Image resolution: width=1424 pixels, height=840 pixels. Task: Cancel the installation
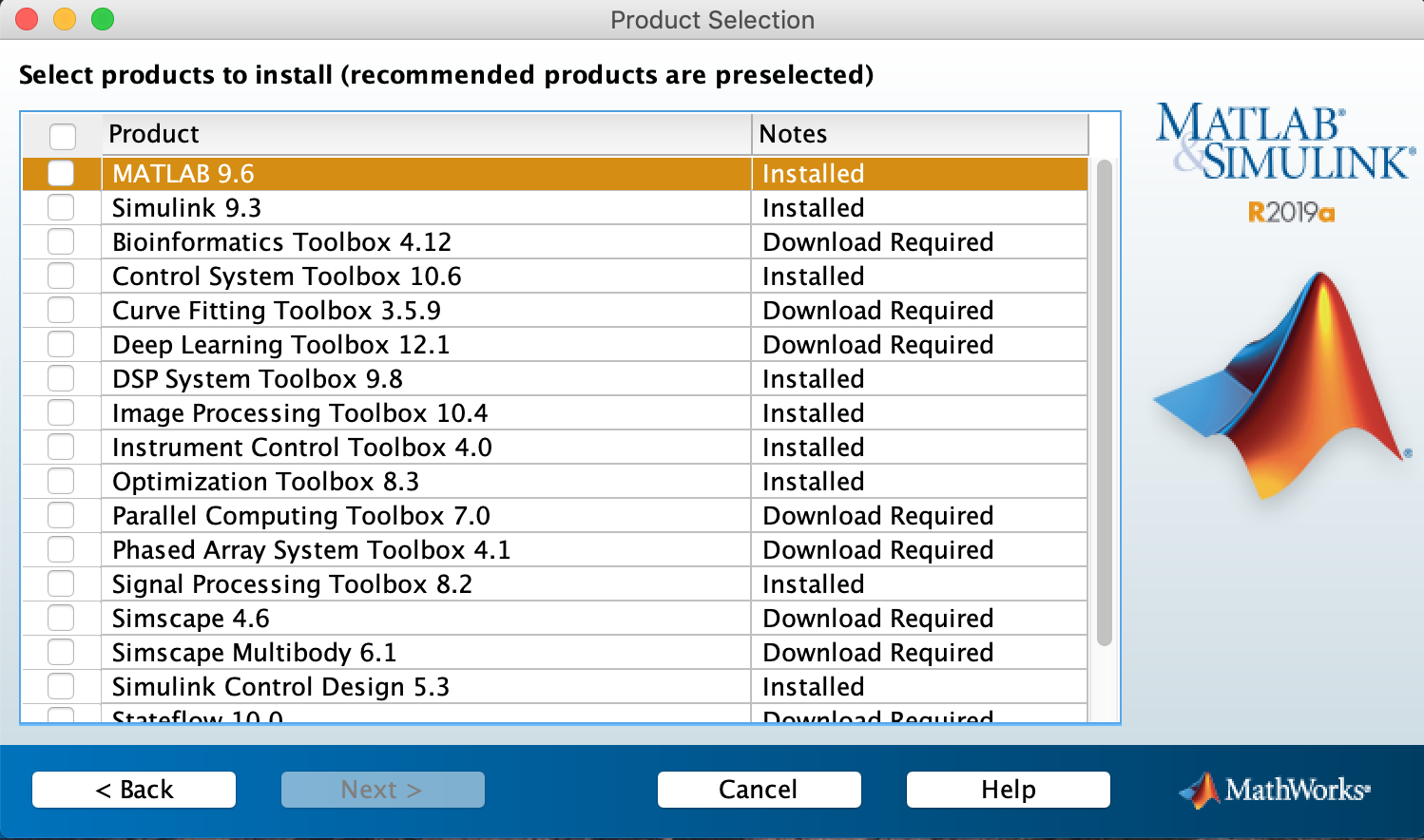click(x=760, y=790)
